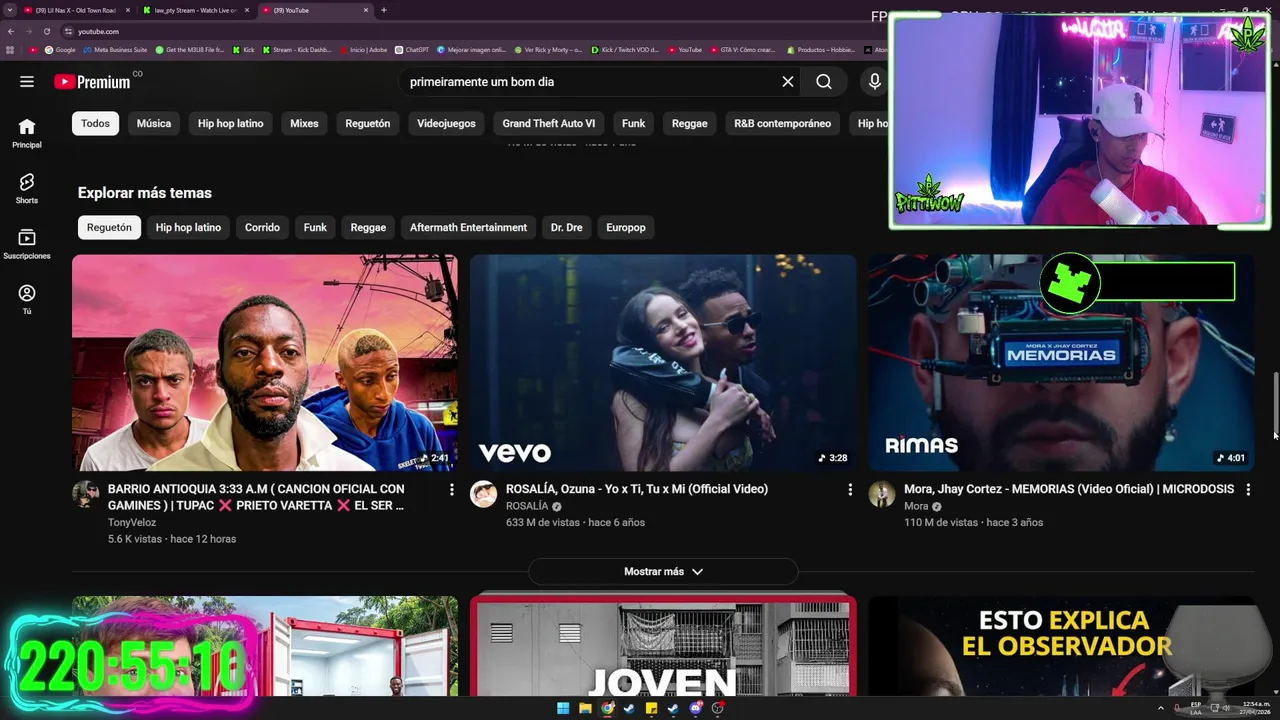This screenshot has width=1280, height=720.
Task: Play the ROSALÍA vevo video thumbnail
Action: pos(663,362)
